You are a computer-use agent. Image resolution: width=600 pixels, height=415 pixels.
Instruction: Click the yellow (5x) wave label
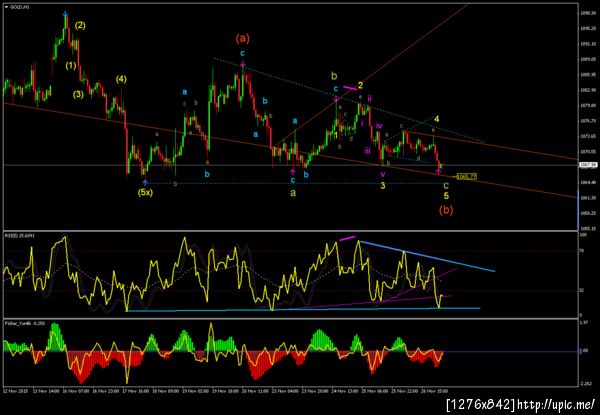point(145,193)
